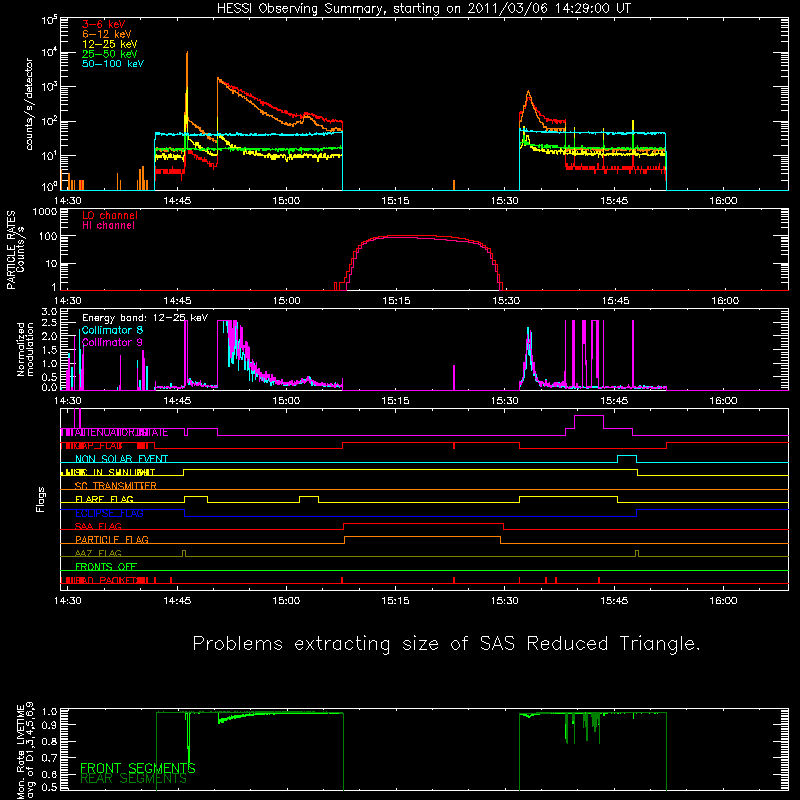The width and height of the screenshot is (800, 800).
Task: Click the raised PARTICLE_FLAG segment near 15:15
Action: click(422, 537)
